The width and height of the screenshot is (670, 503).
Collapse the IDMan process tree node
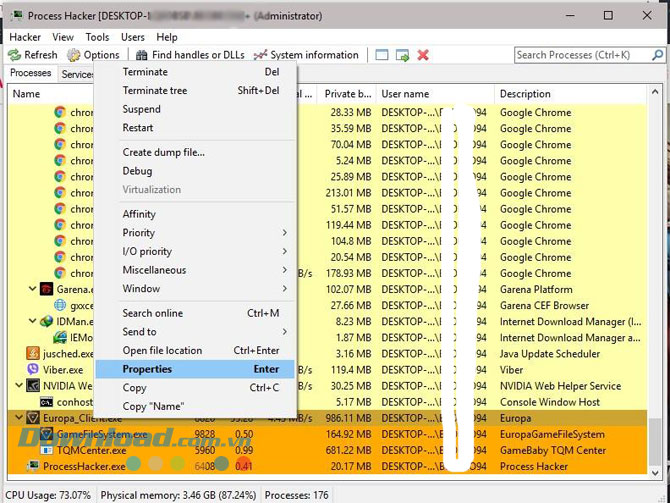tap(33, 322)
